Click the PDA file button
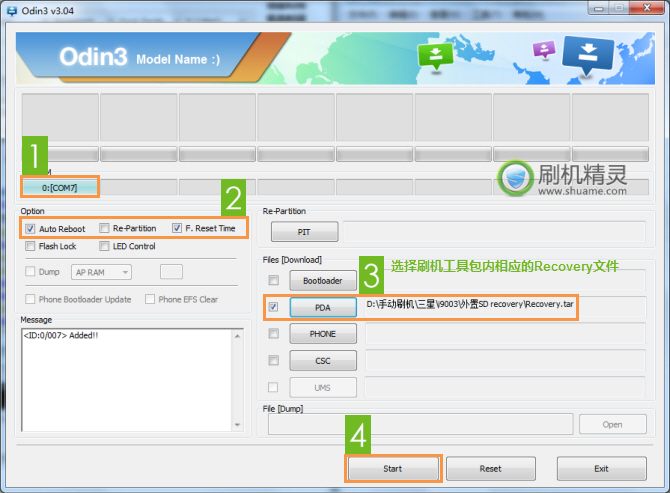Image resolution: width=670 pixels, height=493 pixels. [x=323, y=308]
